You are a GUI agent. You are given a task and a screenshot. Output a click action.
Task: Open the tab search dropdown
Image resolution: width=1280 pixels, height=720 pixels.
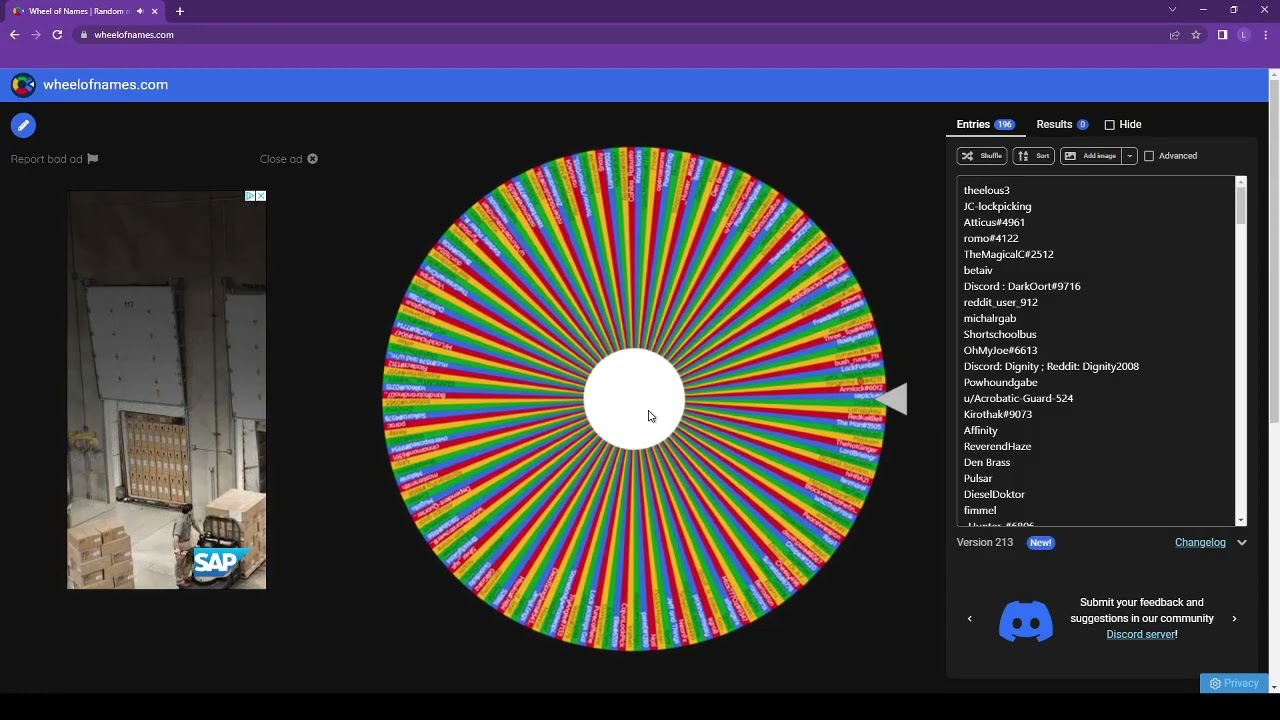1172,10
